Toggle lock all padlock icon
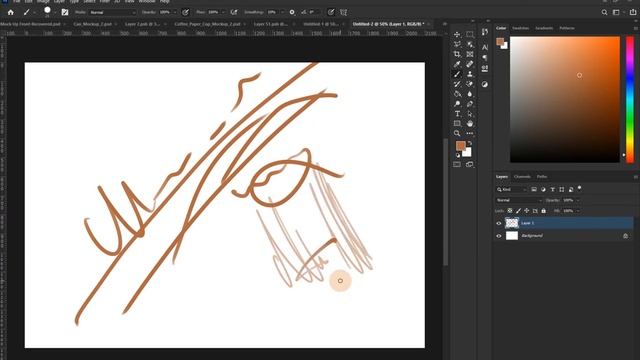 click(x=543, y=211)
